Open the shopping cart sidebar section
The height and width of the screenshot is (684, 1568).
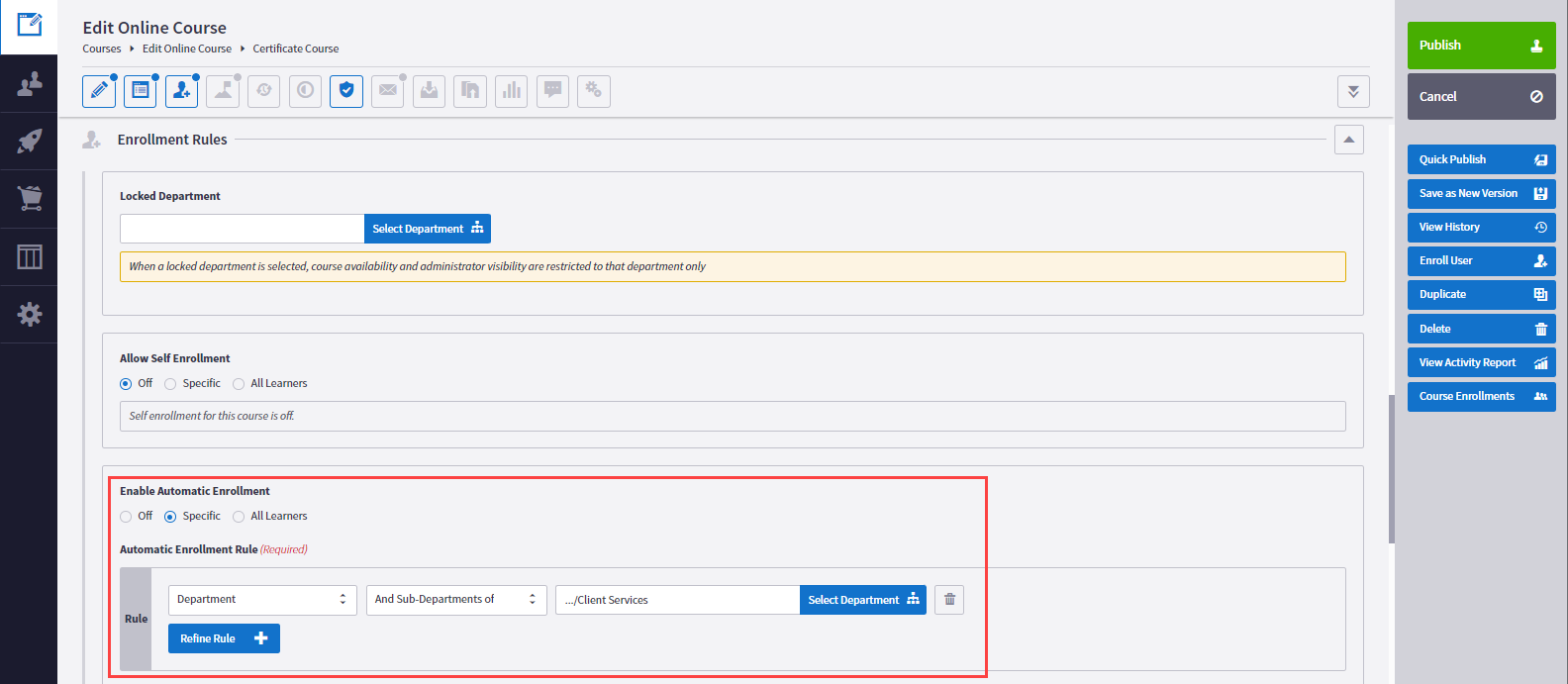click(x=30, y=198)
